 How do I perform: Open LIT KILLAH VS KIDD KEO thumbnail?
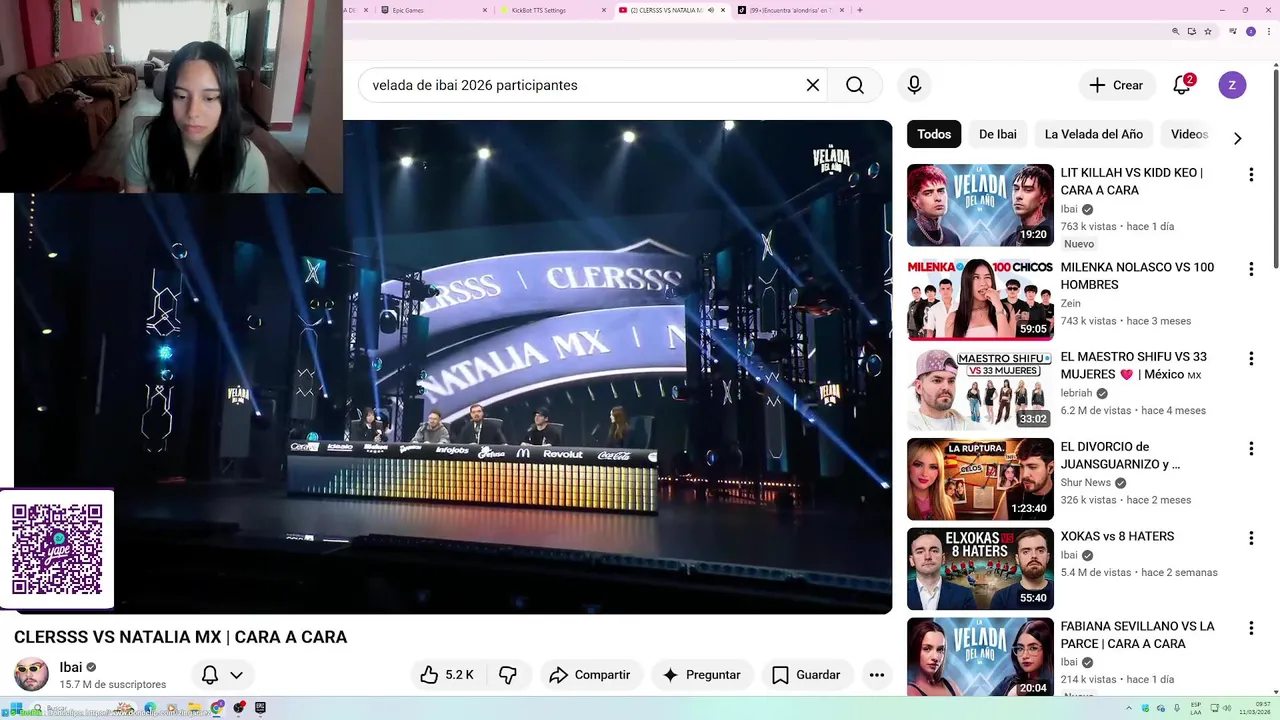tap(980, 205)
